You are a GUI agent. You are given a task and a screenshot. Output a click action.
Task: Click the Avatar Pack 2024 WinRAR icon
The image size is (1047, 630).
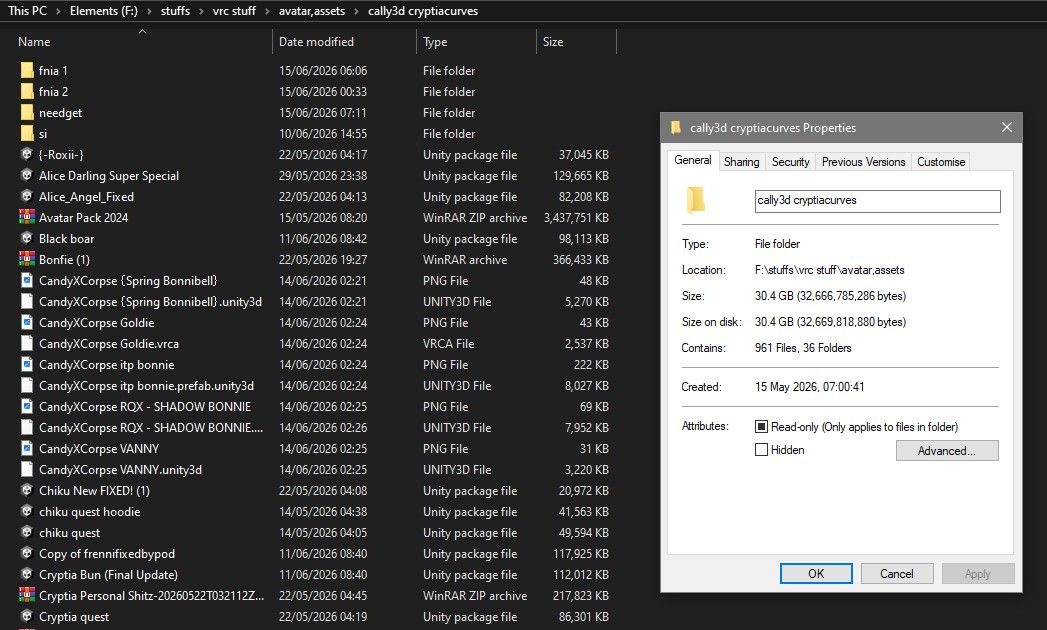(x=27, y=217)
